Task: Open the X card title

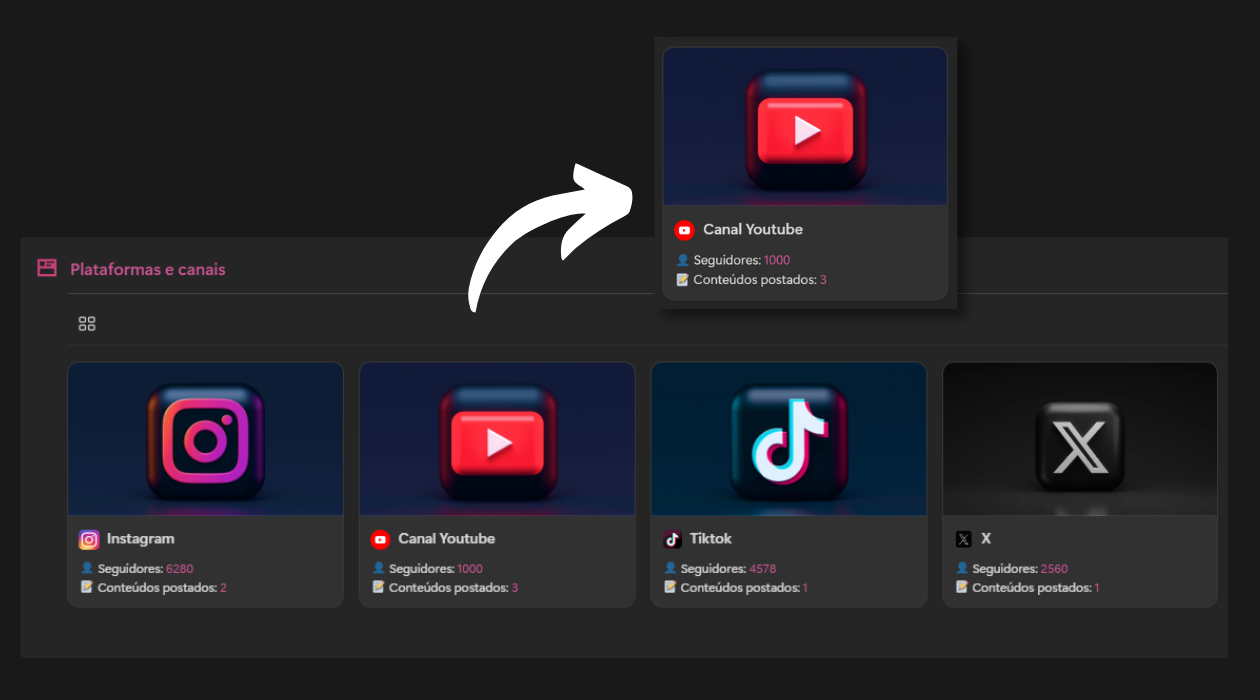Action: point(986,539)
